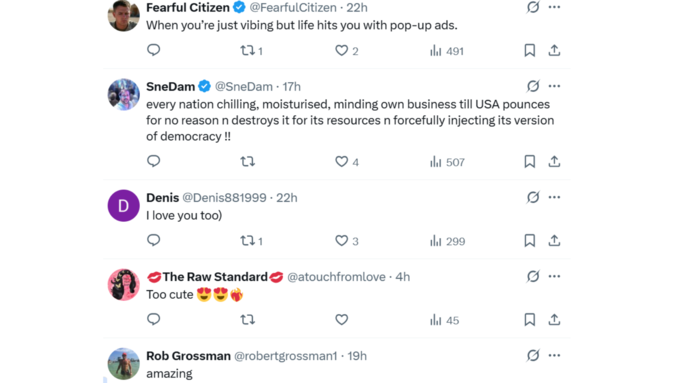Open reply on Denis's 'I love you too' tweet
This screenshot has height=383, width=680.
point(154,240)
